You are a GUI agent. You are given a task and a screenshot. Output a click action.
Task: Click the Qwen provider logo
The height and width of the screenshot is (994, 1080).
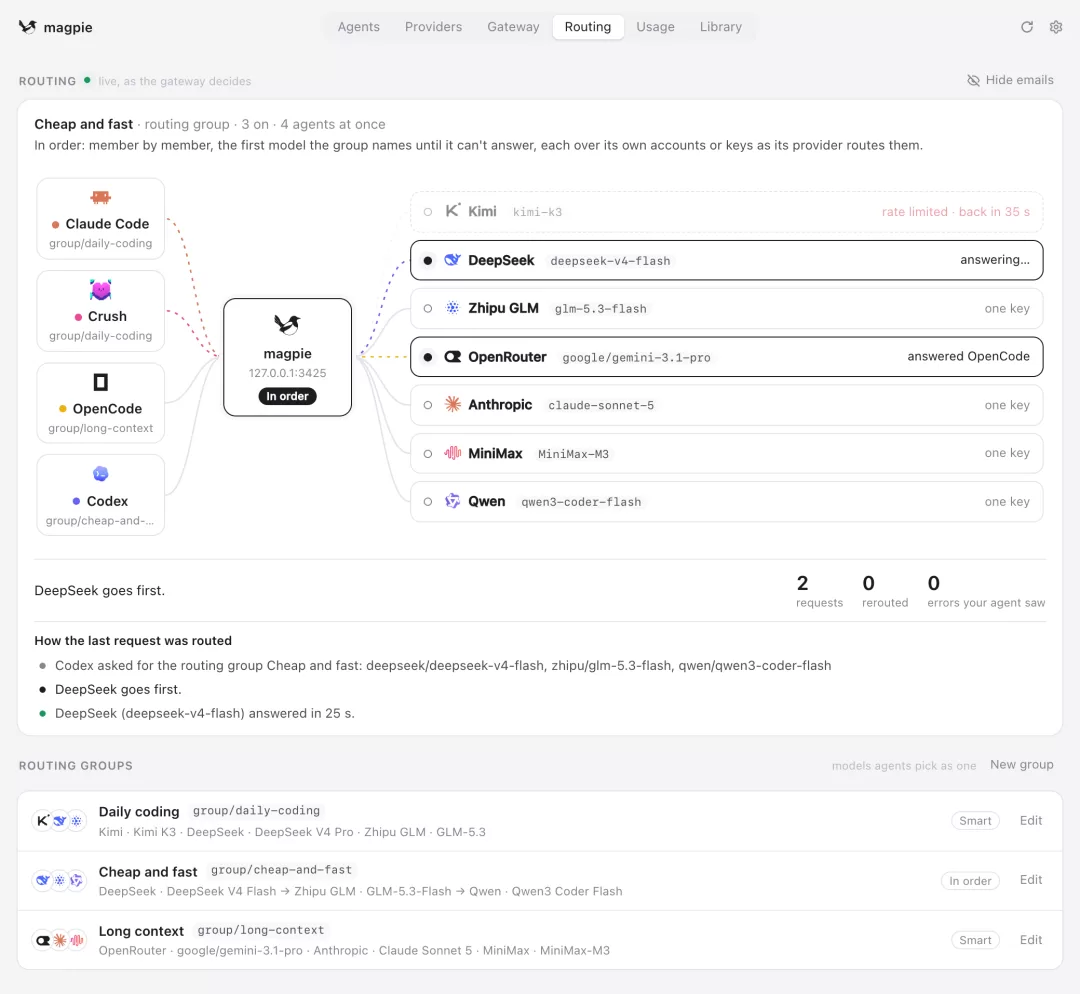[x=453, y=501]
